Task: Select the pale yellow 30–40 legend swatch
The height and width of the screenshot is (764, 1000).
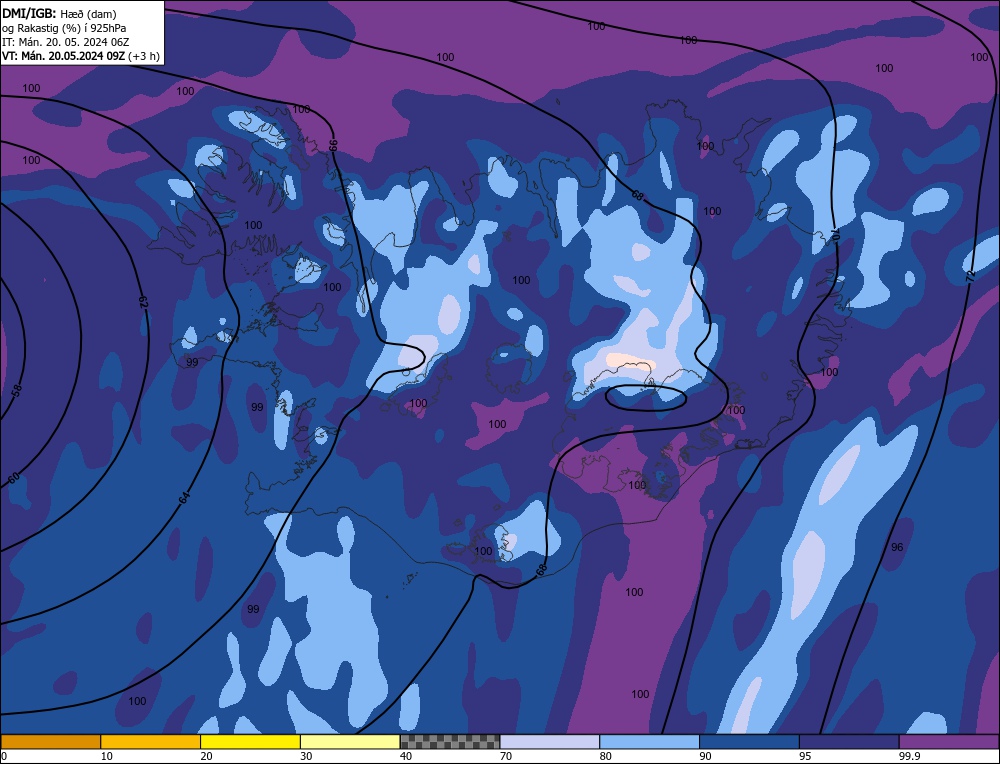Action: pos(350,741)
